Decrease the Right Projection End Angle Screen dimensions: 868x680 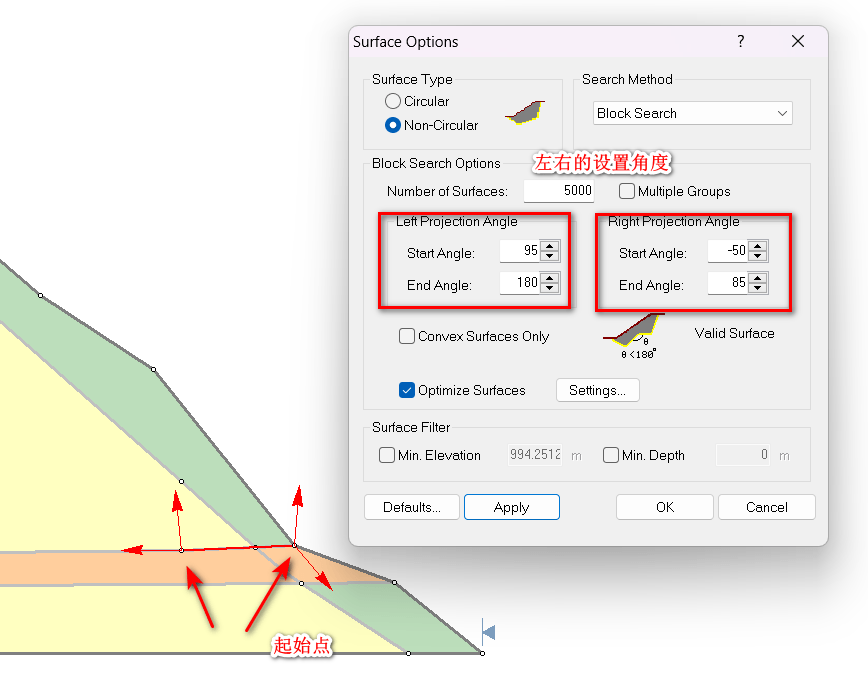pos(758,289)
